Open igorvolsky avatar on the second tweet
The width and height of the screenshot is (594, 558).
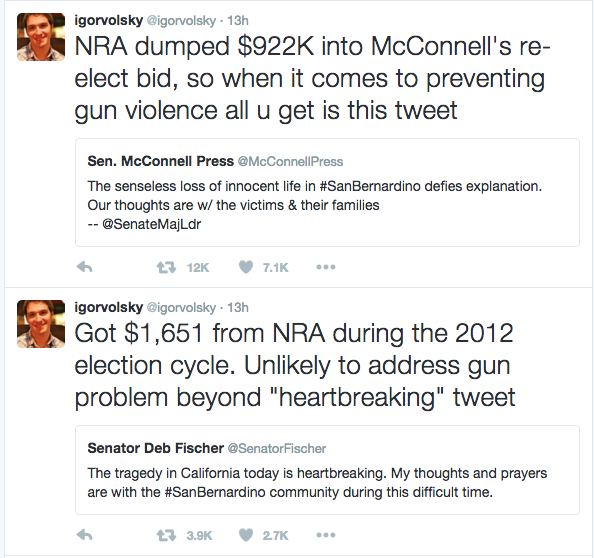pyautogui.click(x=41, y=324)
